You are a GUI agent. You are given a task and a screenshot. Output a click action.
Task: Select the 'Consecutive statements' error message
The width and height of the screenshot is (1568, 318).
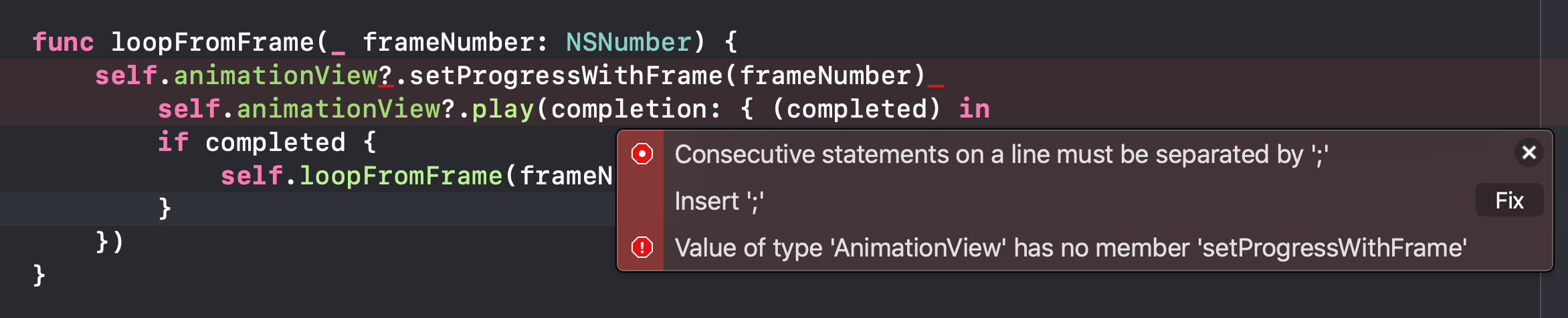[1001, 154]
